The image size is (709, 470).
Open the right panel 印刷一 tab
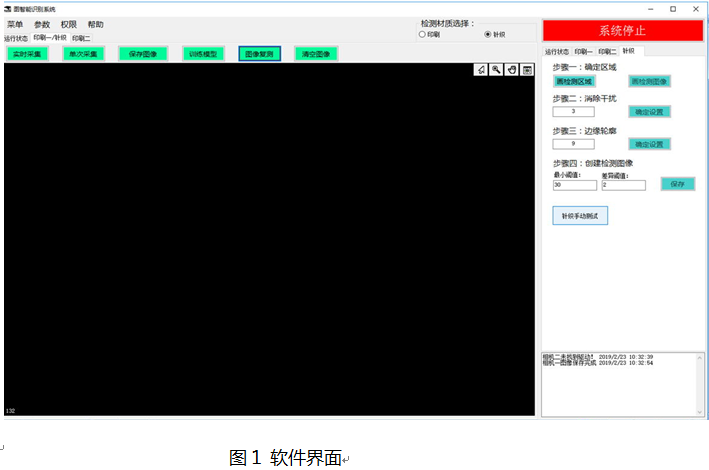pos(583,52)
